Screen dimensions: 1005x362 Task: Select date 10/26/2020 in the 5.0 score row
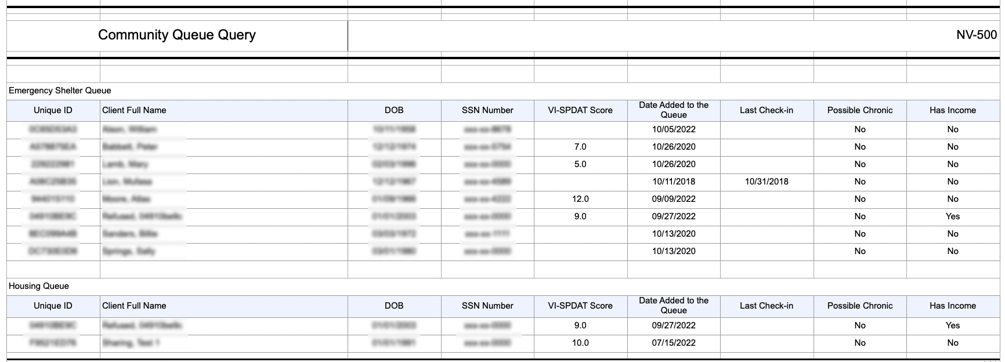(674, 164)
